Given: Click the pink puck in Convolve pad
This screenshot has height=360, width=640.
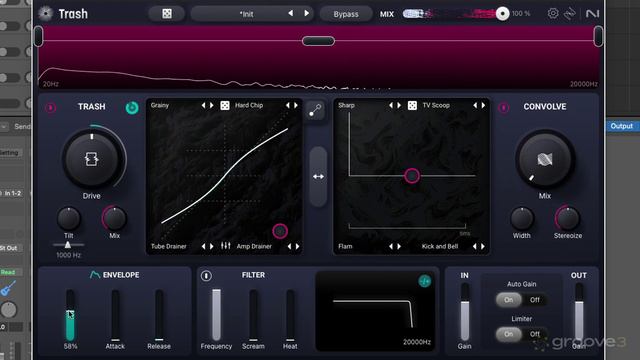Looking at the screenshot, I should tap(412, 176).
